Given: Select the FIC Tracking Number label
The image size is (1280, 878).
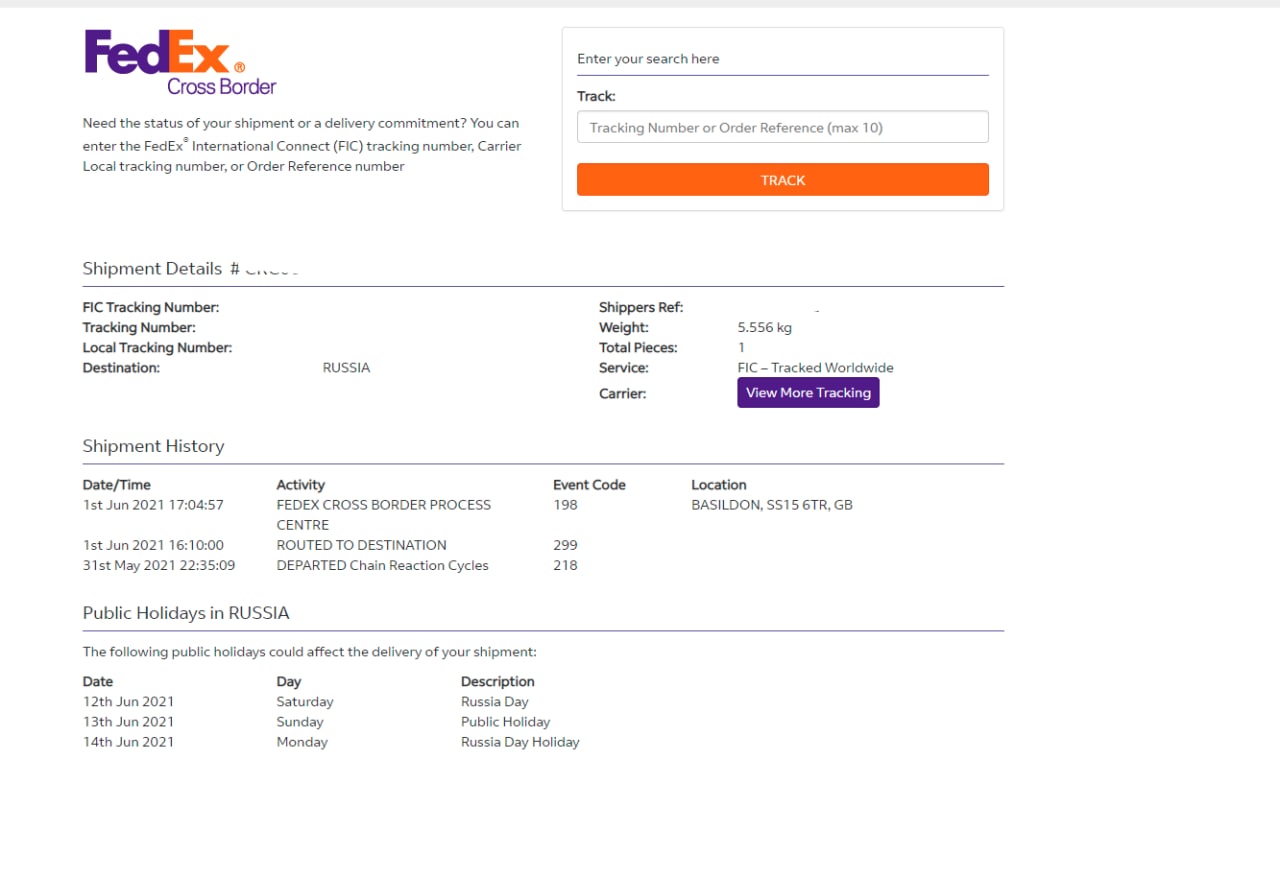Looking at the screenshot, I should click(151, 308).
